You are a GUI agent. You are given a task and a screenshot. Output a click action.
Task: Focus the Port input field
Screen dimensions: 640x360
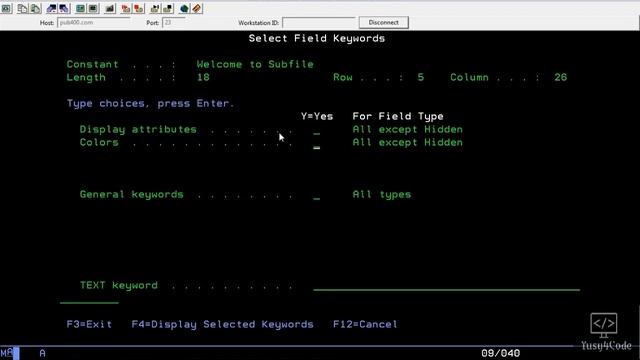[x=173, y=22]
